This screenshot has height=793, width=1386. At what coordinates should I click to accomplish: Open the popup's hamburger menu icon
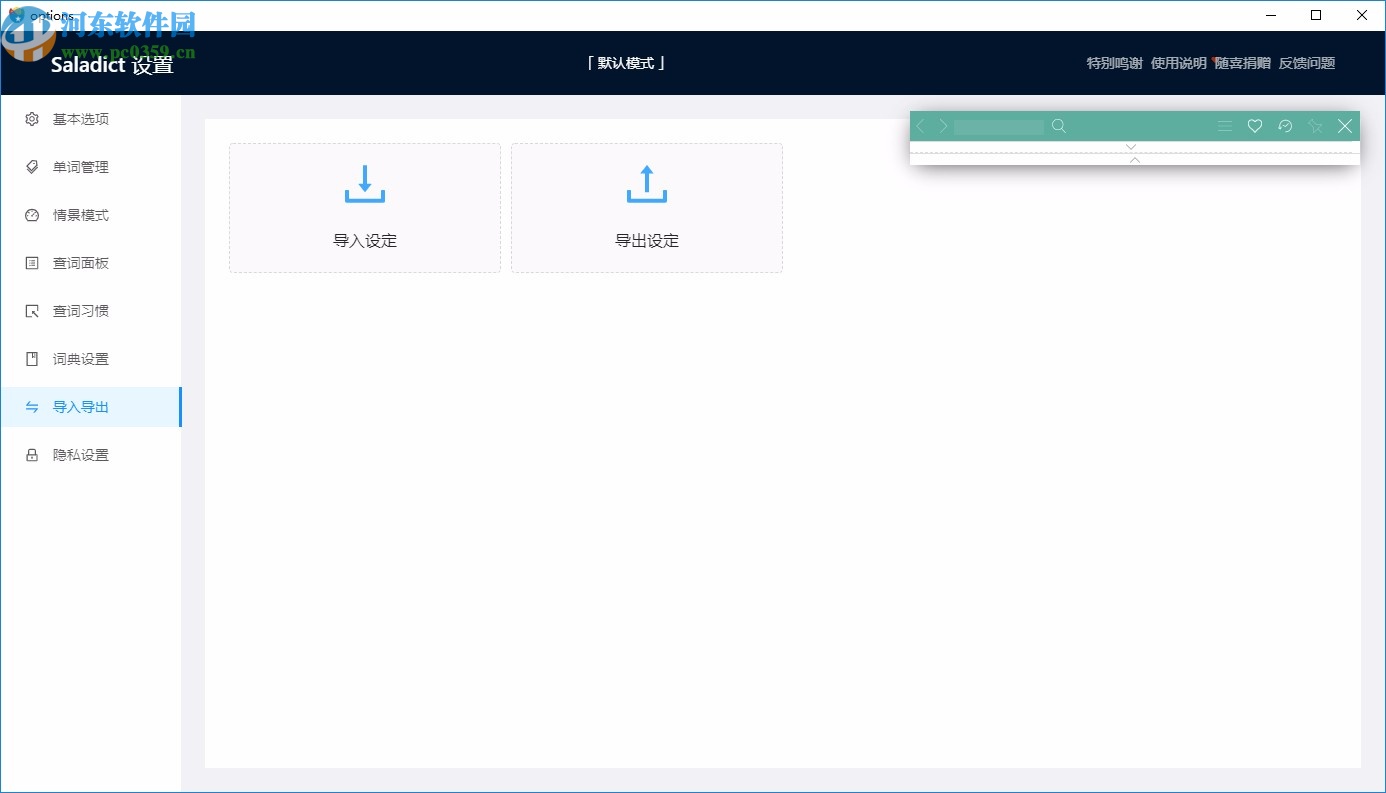coord(1225,126)
